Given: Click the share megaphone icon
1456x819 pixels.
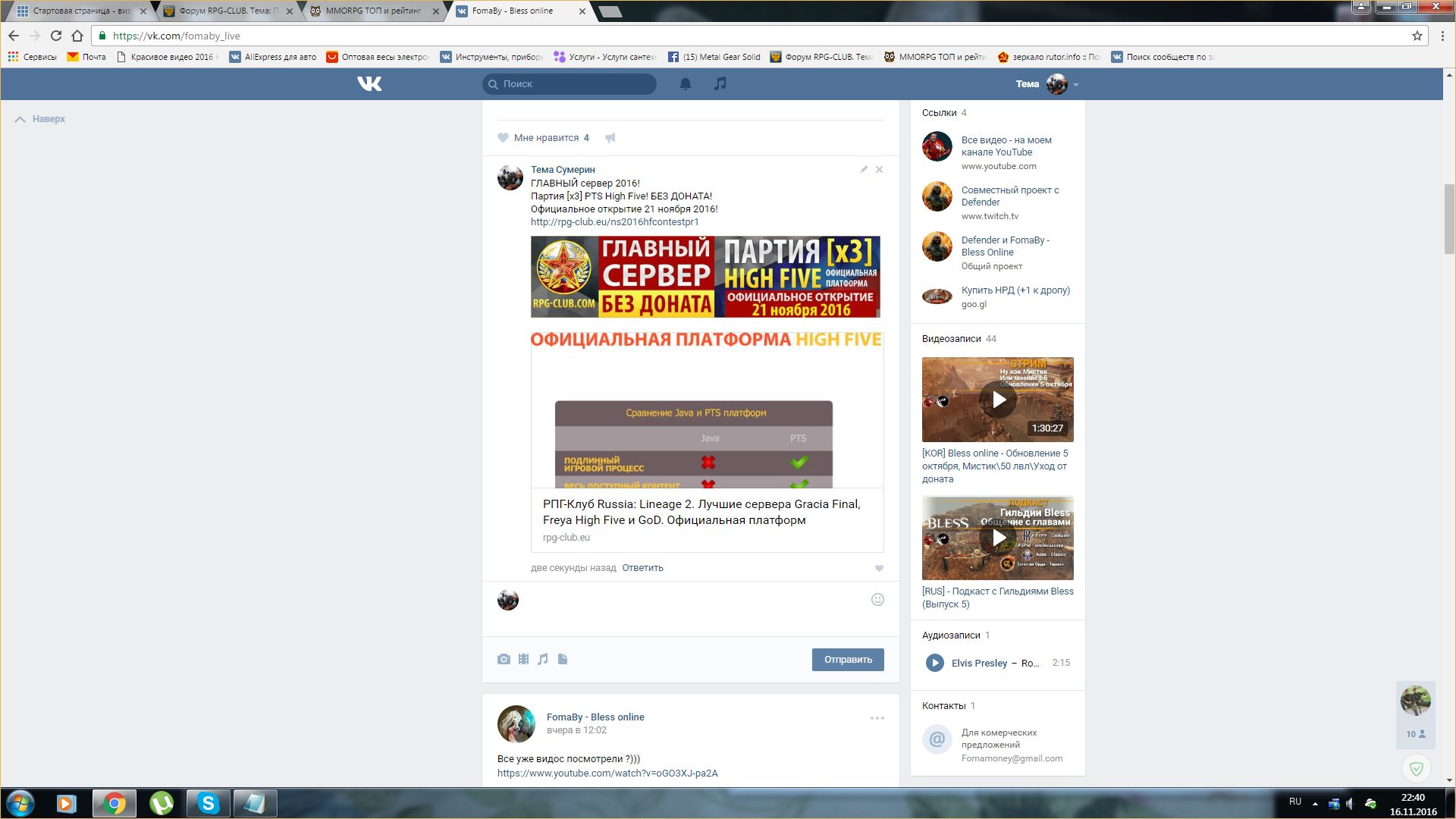Looking at the screenshot, I should tap(610, 137).
